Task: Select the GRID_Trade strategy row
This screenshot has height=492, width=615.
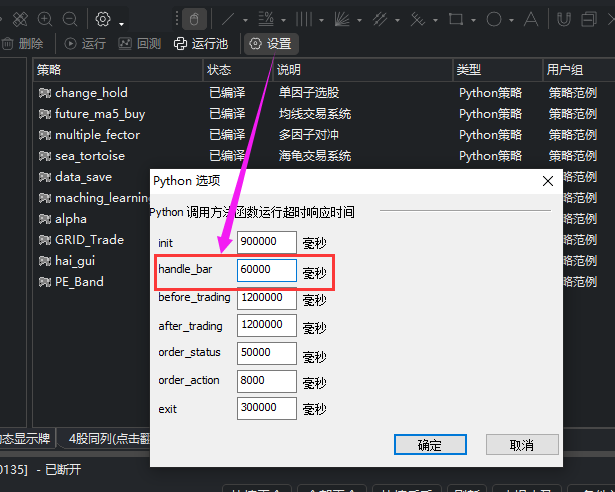Action: pos(92,240)
